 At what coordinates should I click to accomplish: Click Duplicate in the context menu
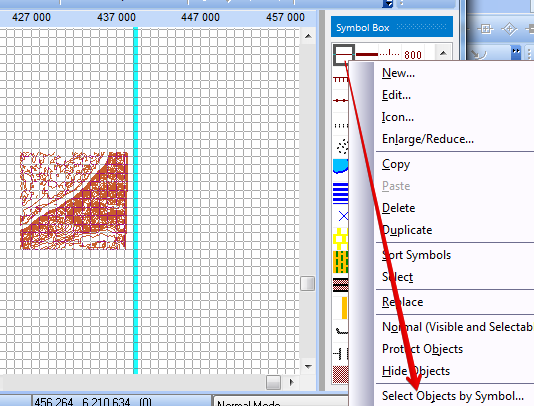point(407,230)
